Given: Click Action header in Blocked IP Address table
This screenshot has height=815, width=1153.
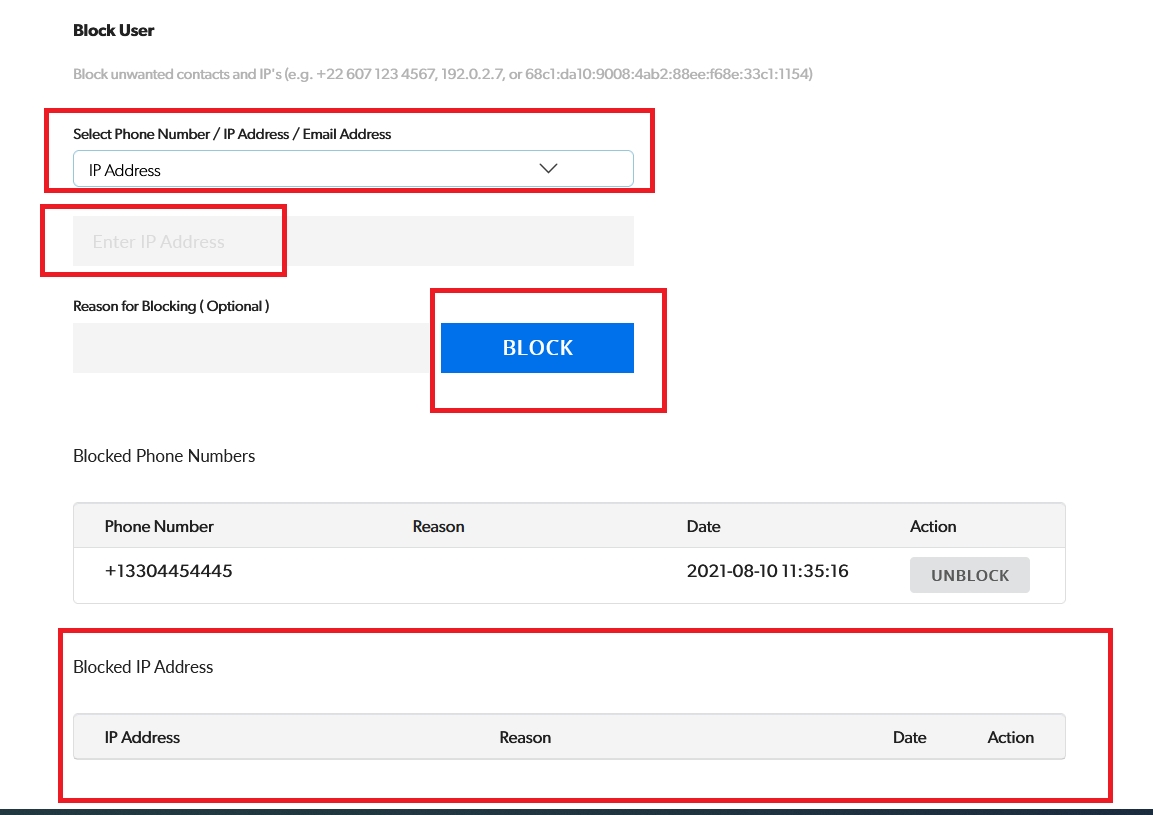Looking at the screenshot, I should point(1010,737).
